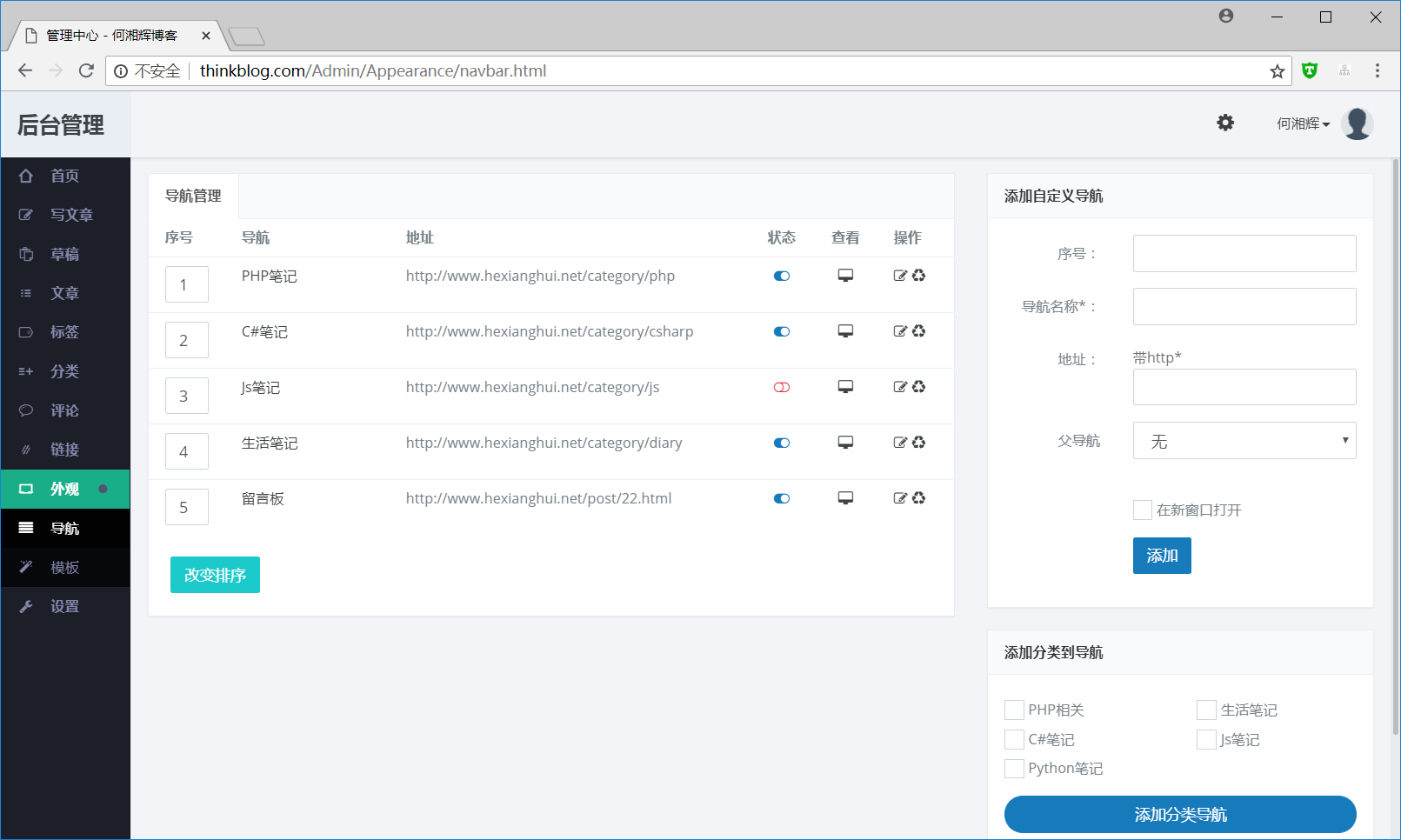Reload the page in browser
The image size is (1401, 840).
[x=86, y=70]
